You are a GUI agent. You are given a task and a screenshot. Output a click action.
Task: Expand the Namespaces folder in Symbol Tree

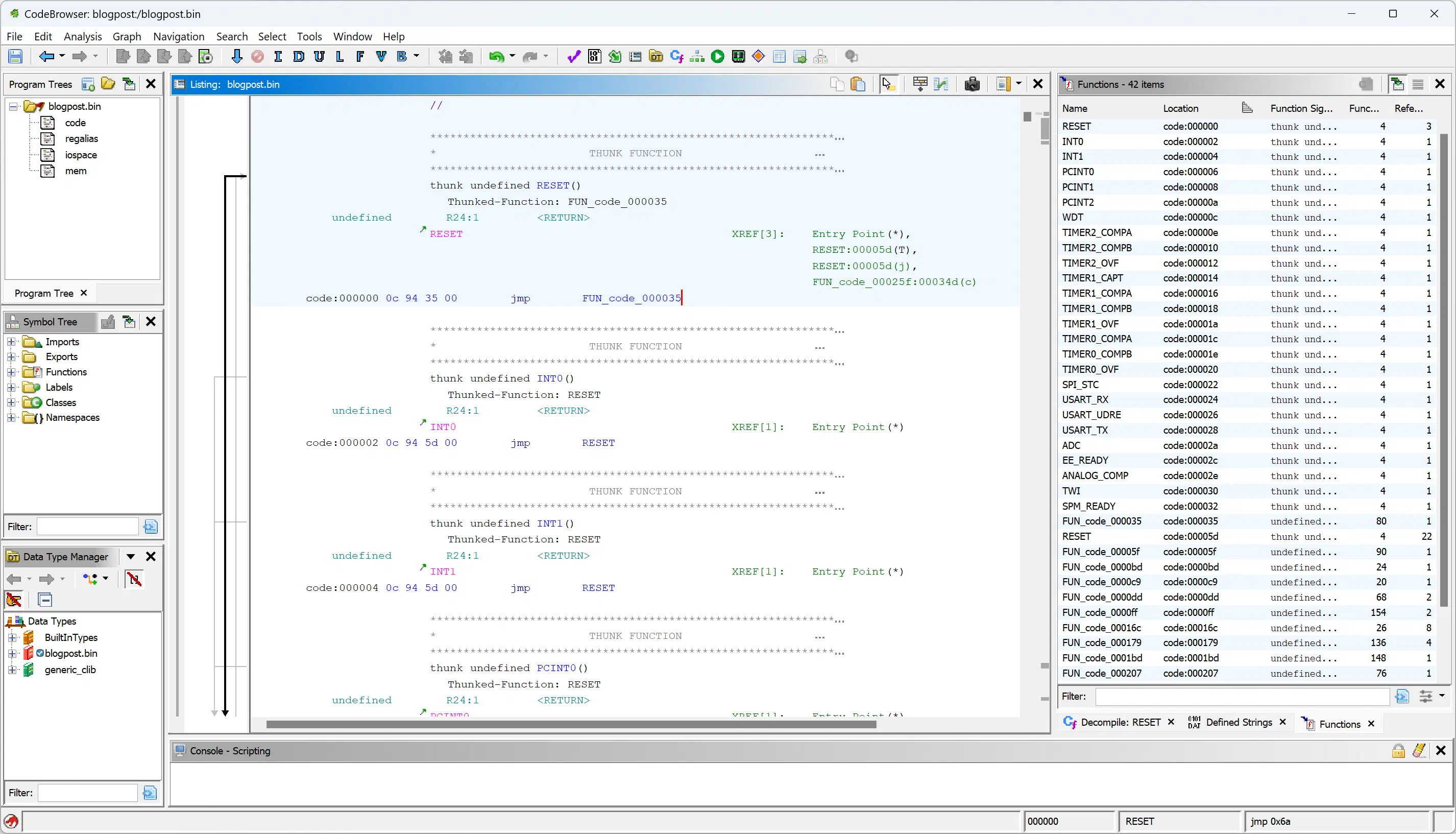coord(11,418)
